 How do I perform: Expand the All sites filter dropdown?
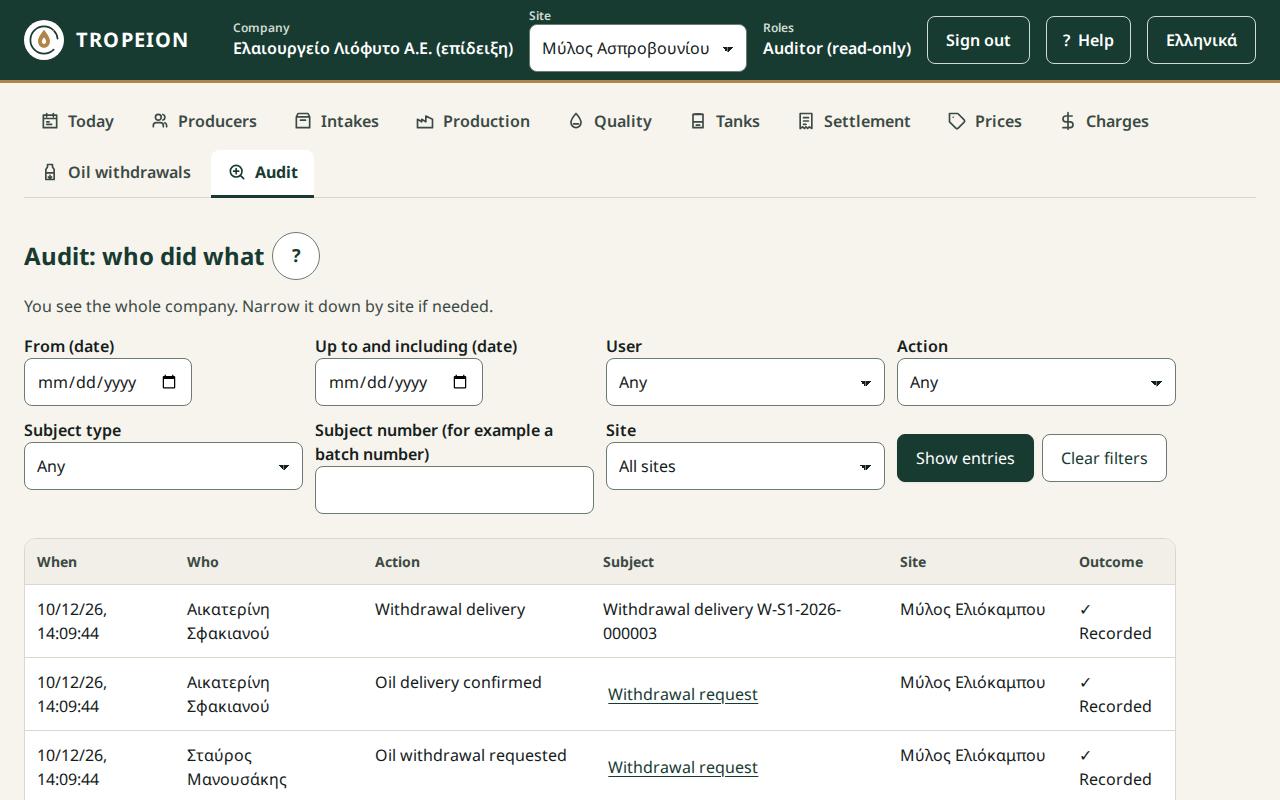745,466
